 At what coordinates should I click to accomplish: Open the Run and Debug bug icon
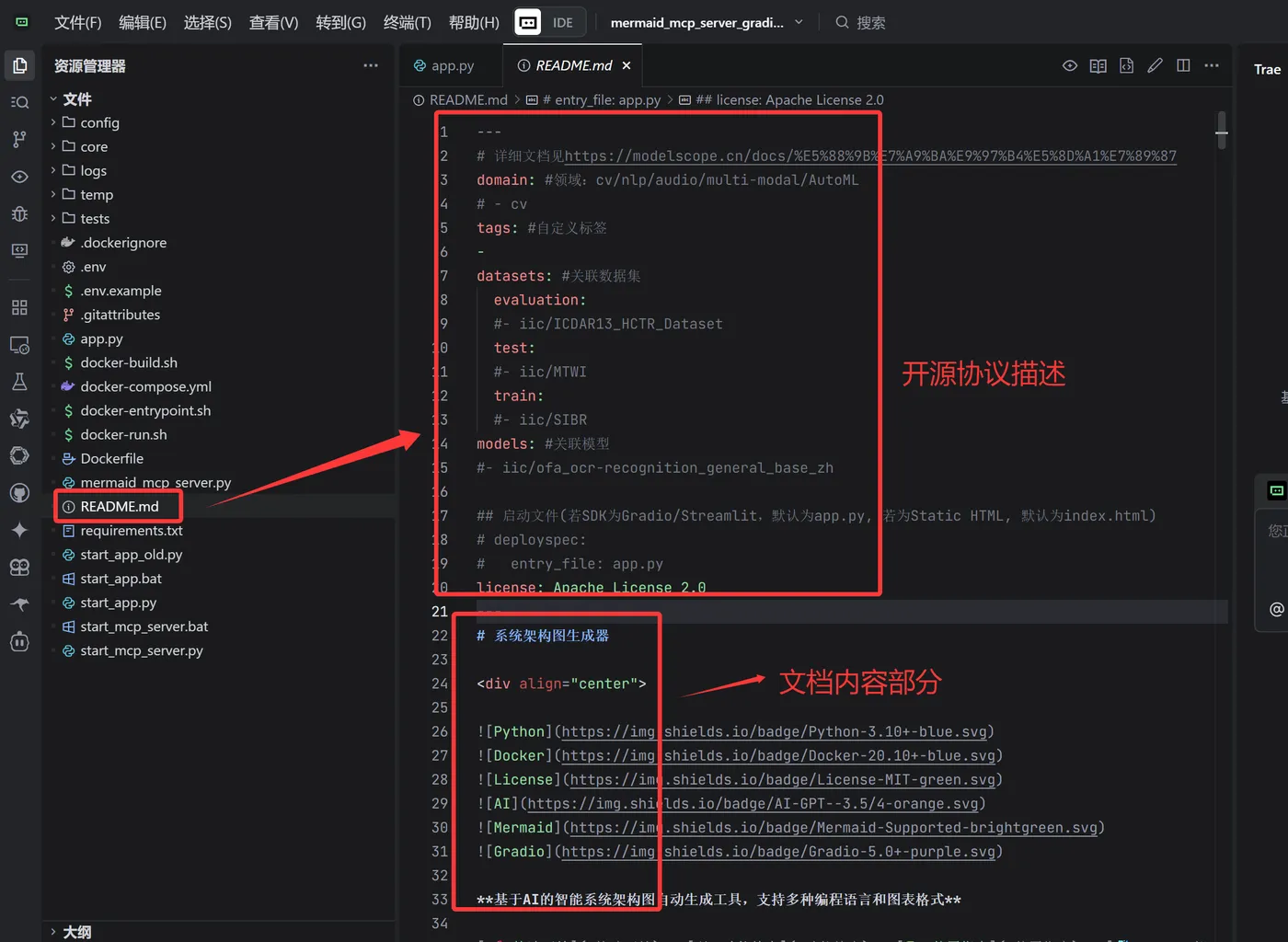19,213
